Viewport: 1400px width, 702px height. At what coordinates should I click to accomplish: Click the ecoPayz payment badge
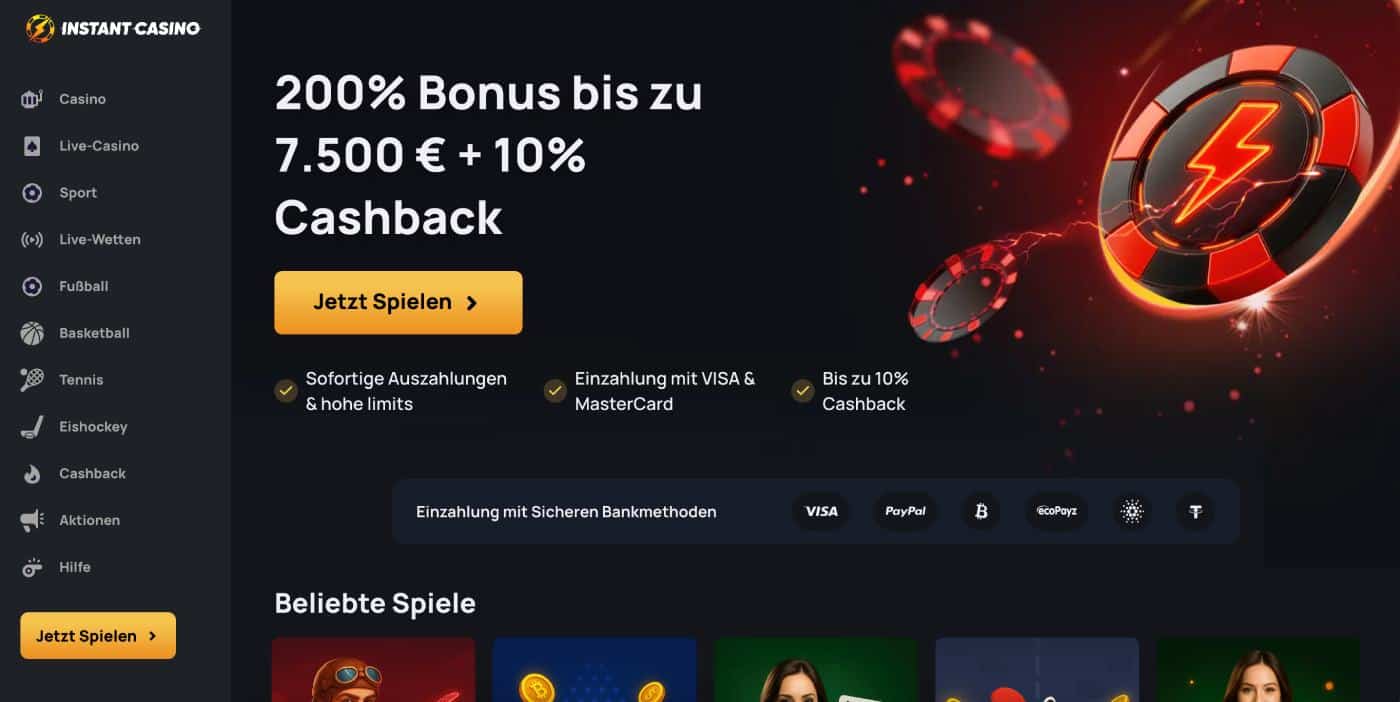click(1056, 511)
